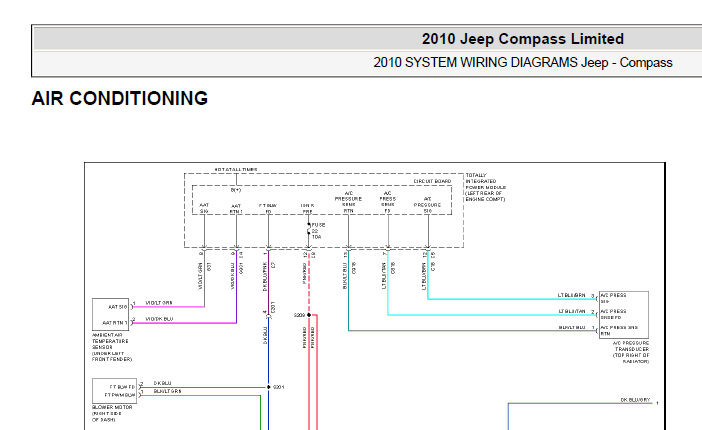The image size is (702, 430).
Task: Click the "A/C PRESSURE TRANSDUCER" caption
Action: (x=631, y=352)
